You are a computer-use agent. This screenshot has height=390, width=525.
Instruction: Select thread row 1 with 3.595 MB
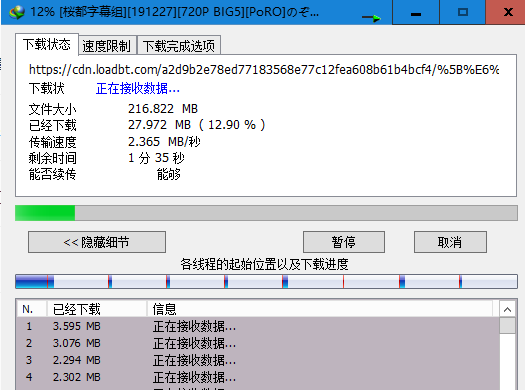[x=258, y=326]
